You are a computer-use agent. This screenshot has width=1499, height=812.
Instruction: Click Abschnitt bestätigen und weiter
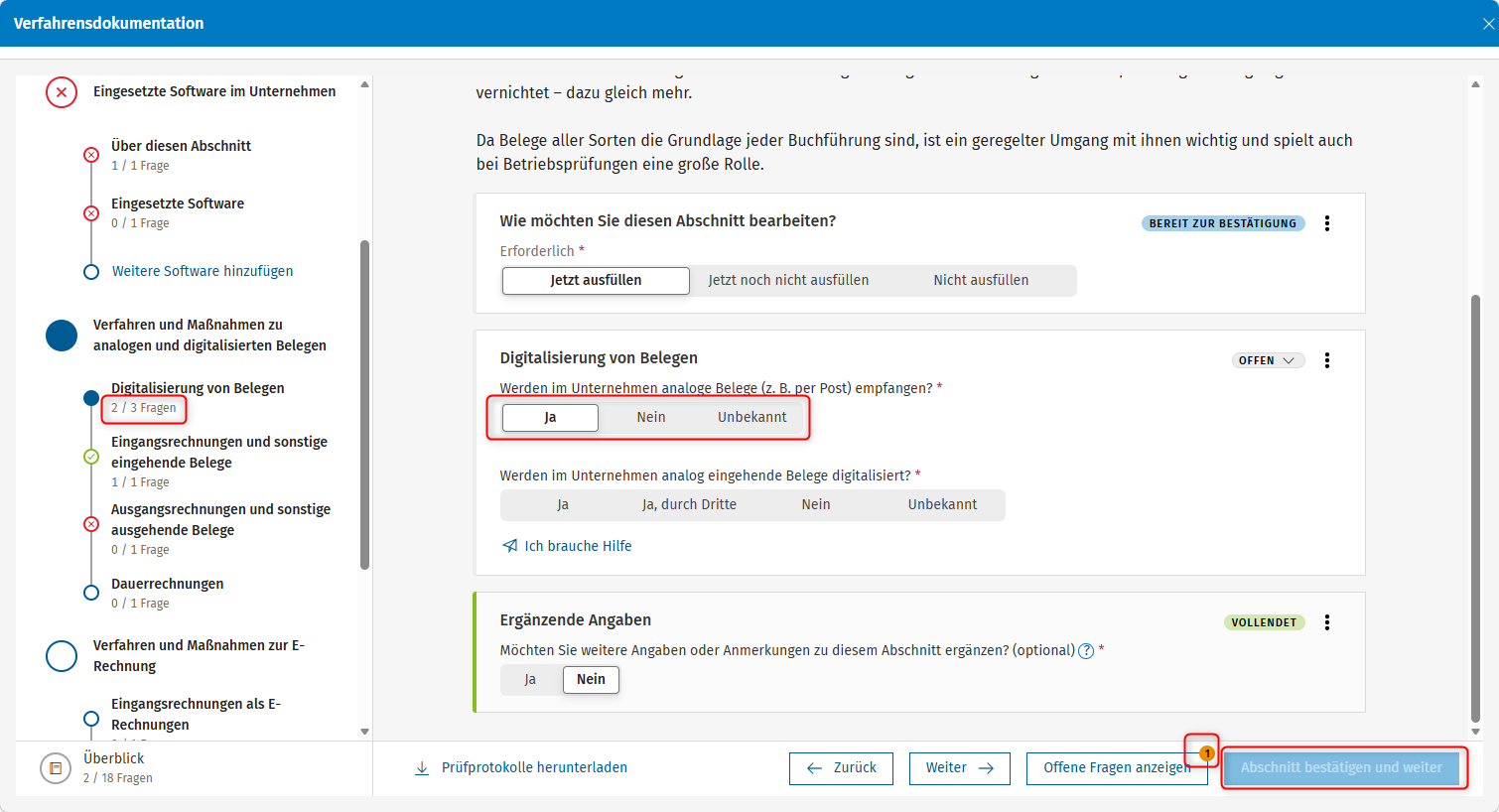click(1341, 768)
